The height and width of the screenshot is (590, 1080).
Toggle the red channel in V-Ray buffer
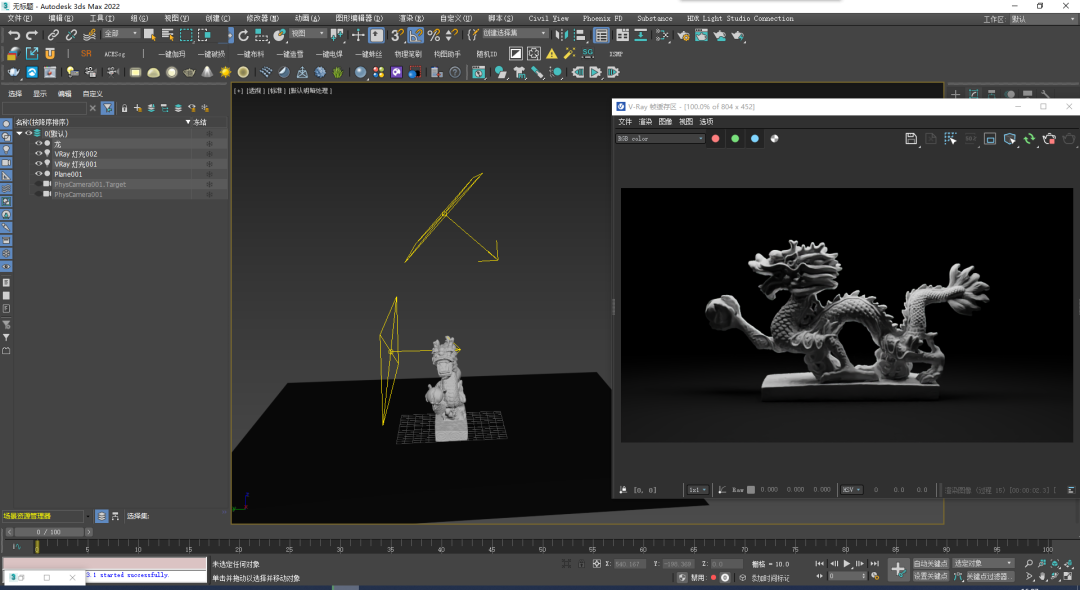715,139
